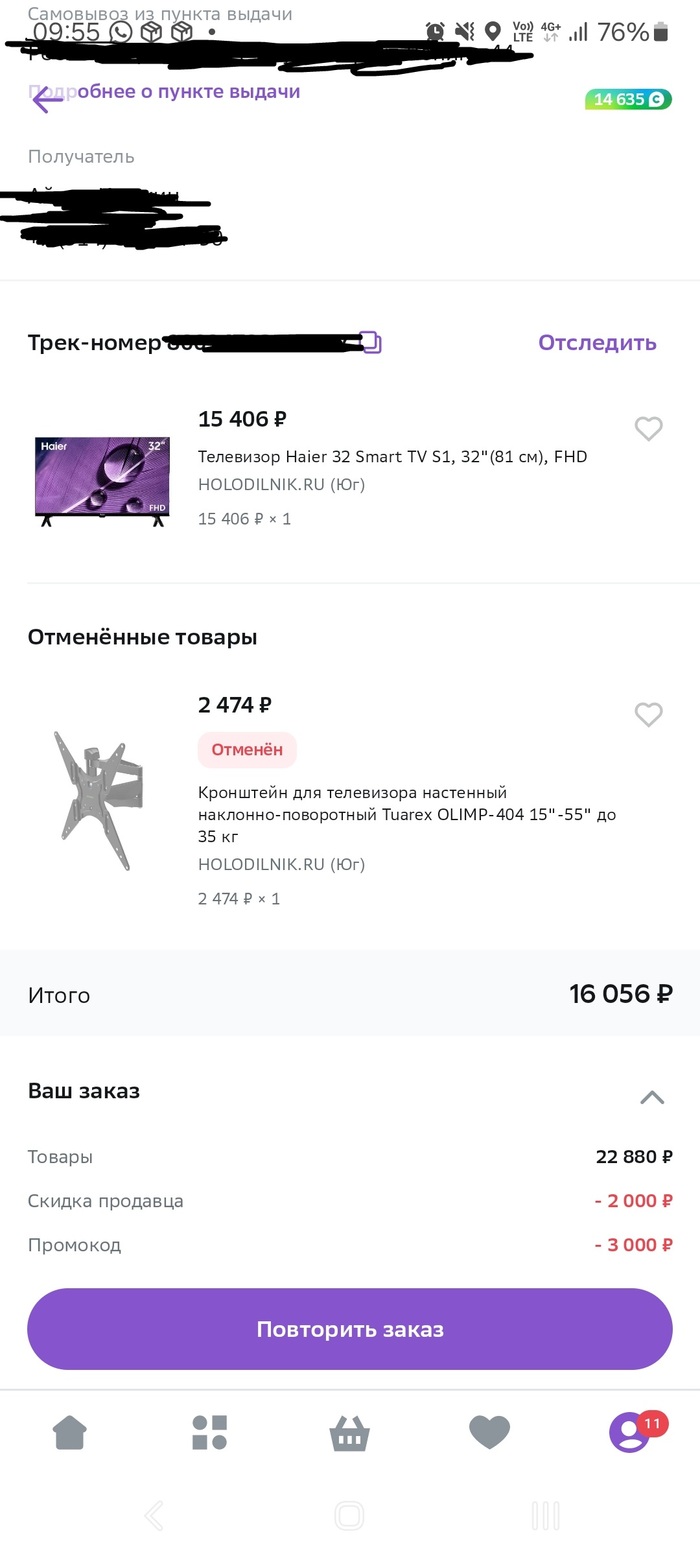
Task: Tap the "Отследить" tracking link
Action: pos(597,343)
